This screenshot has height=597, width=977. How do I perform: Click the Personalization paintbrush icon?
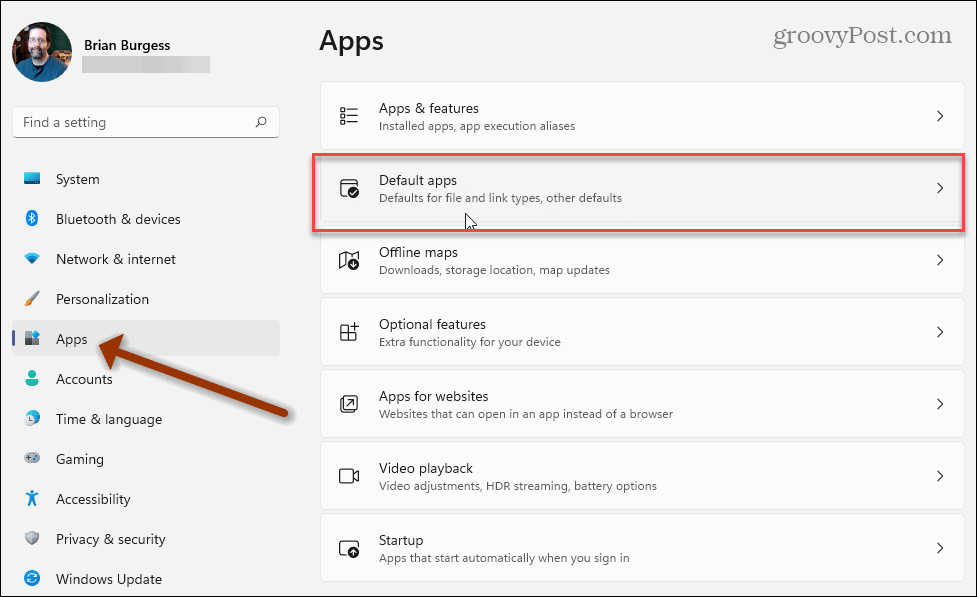(x=32, y=298)
